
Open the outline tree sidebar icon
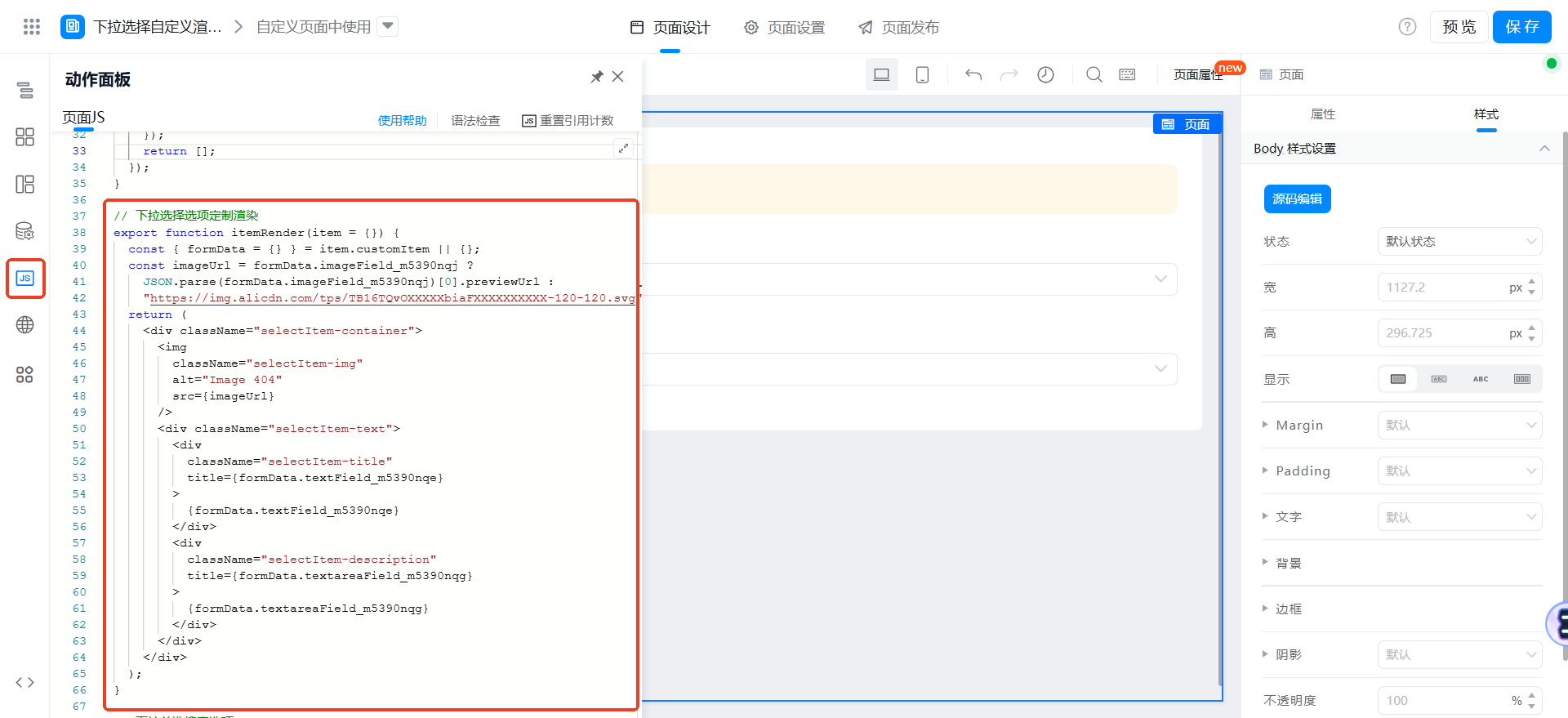[24, 90]
